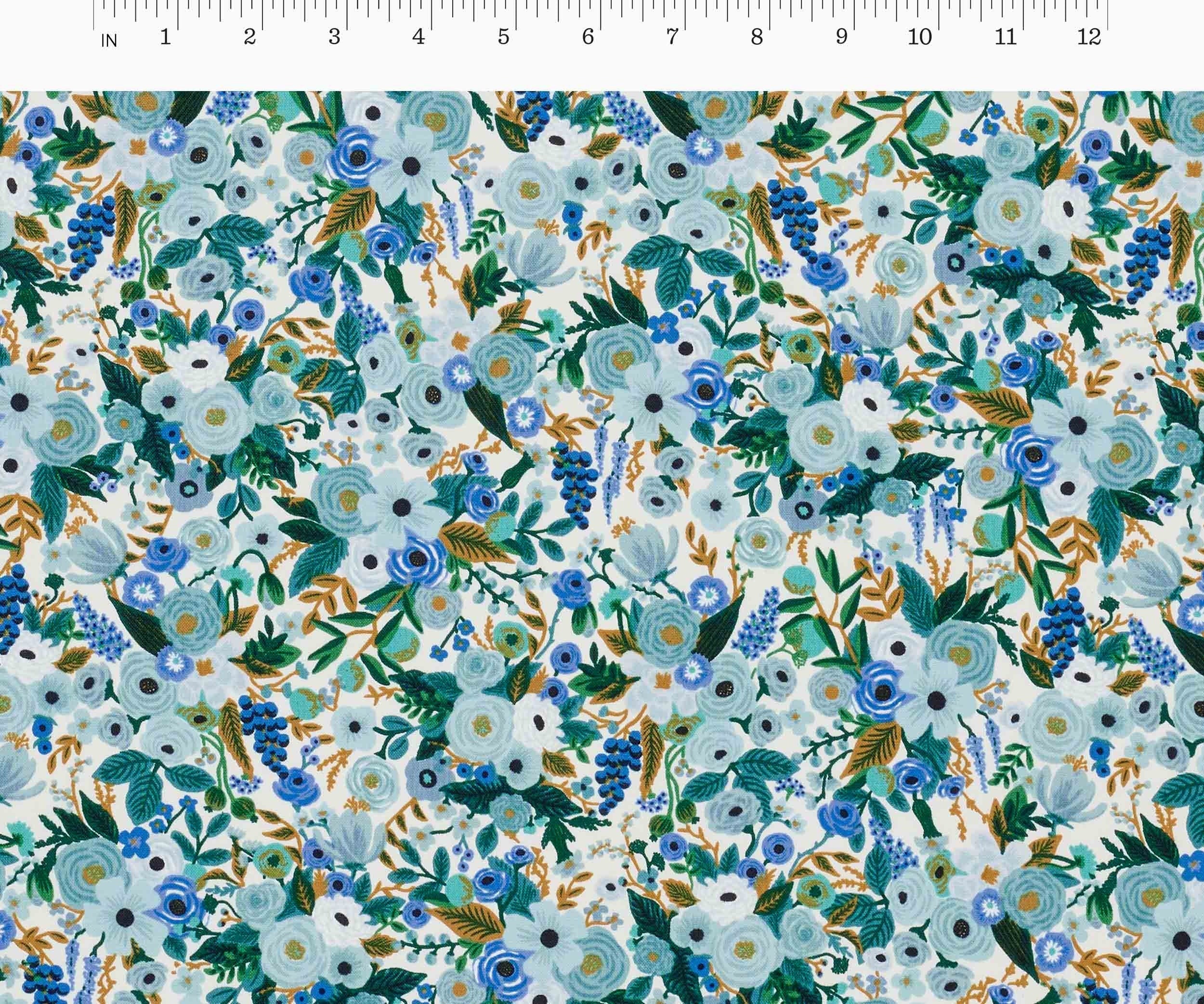Click the ruler number "4"
This screenshot has width=1204, height=1004.
pos(419,37)
